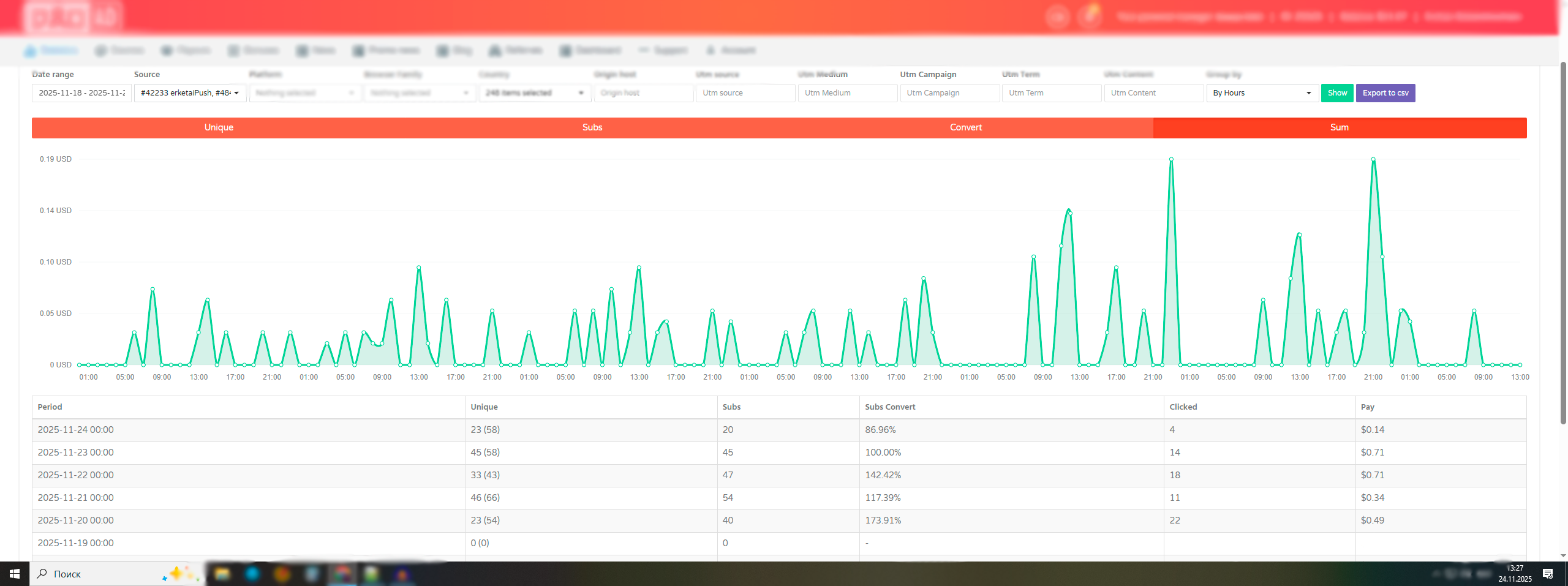Select the Convert chart tab
The width and height of the screenshot is (1568, 586).
[x=966, y=127]
